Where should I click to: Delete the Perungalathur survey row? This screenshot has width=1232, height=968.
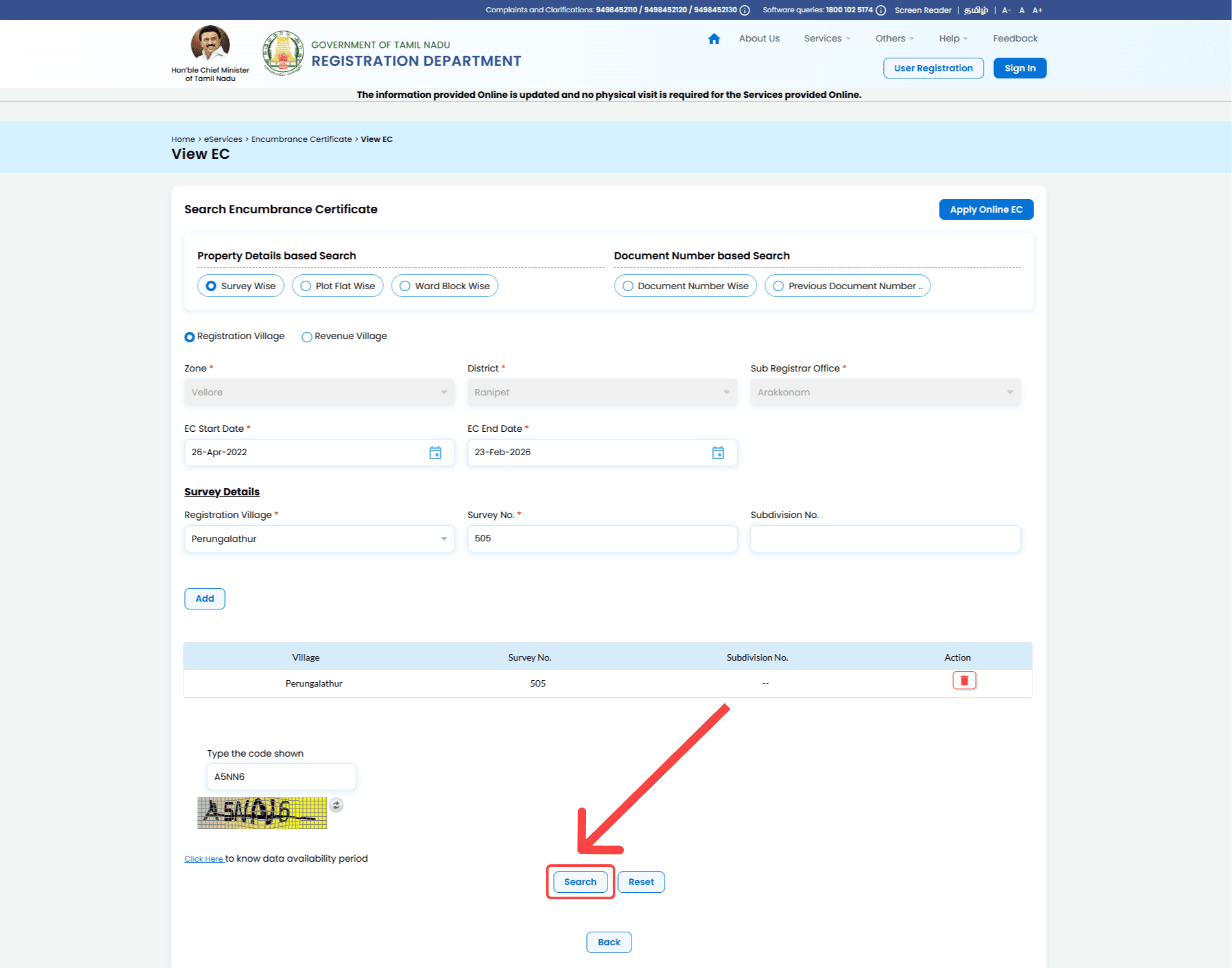pyautogui.click(x=964, y=680)
